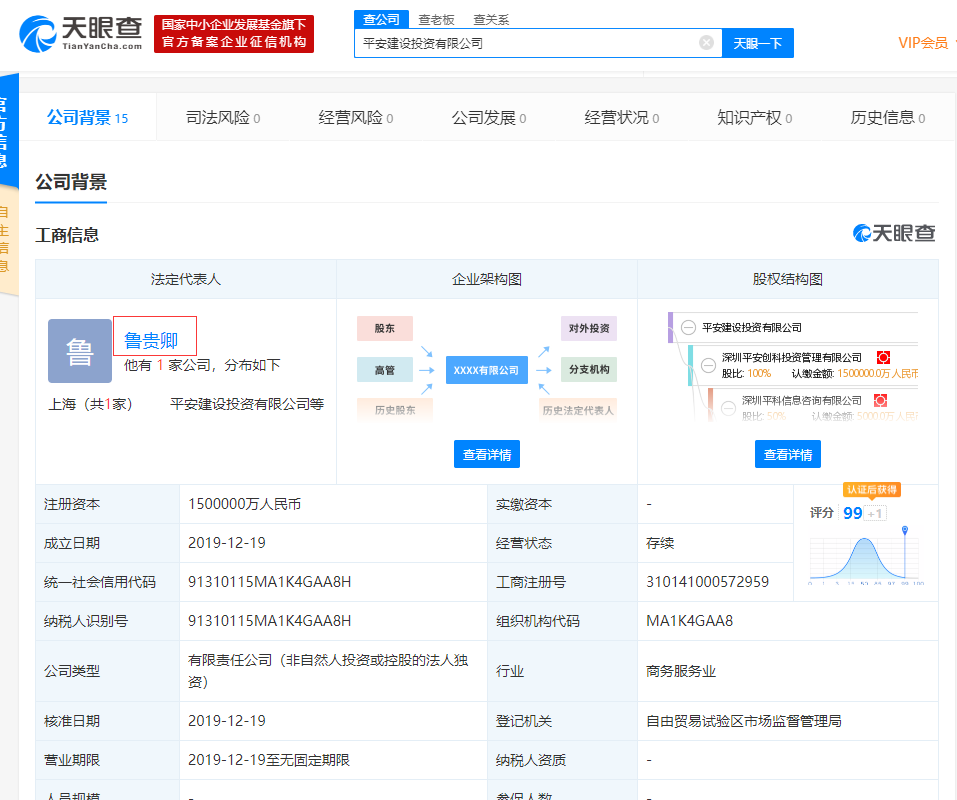Click the red 官方备案企业征信机构 banner
957x800 pixels.
(x=234, y=34)
